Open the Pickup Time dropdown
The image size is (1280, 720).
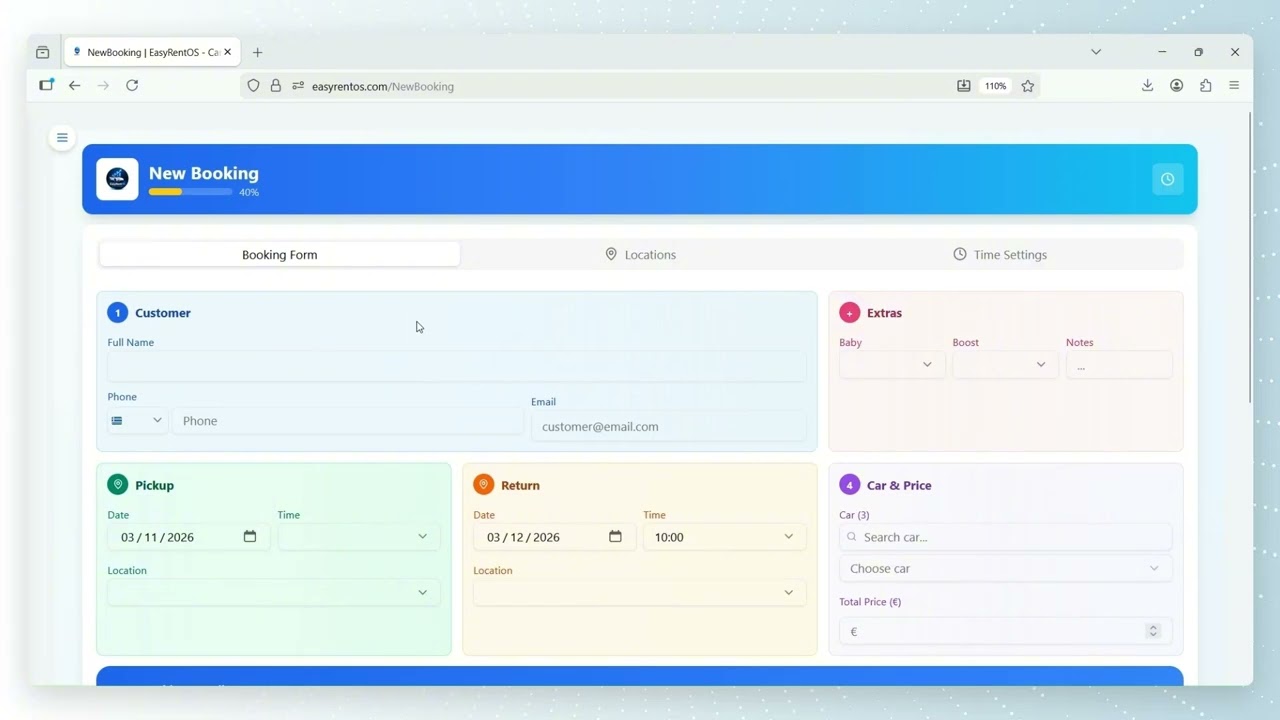(359, 537)
